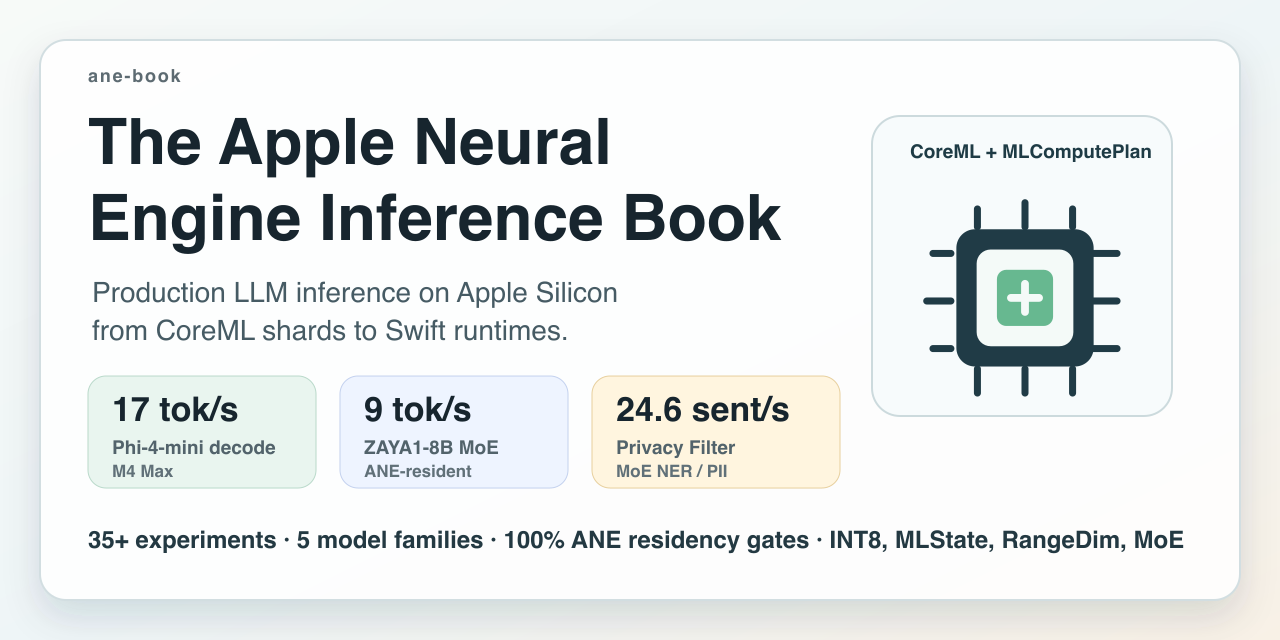Click the Phi-4-mini decode text

(194, 447)
